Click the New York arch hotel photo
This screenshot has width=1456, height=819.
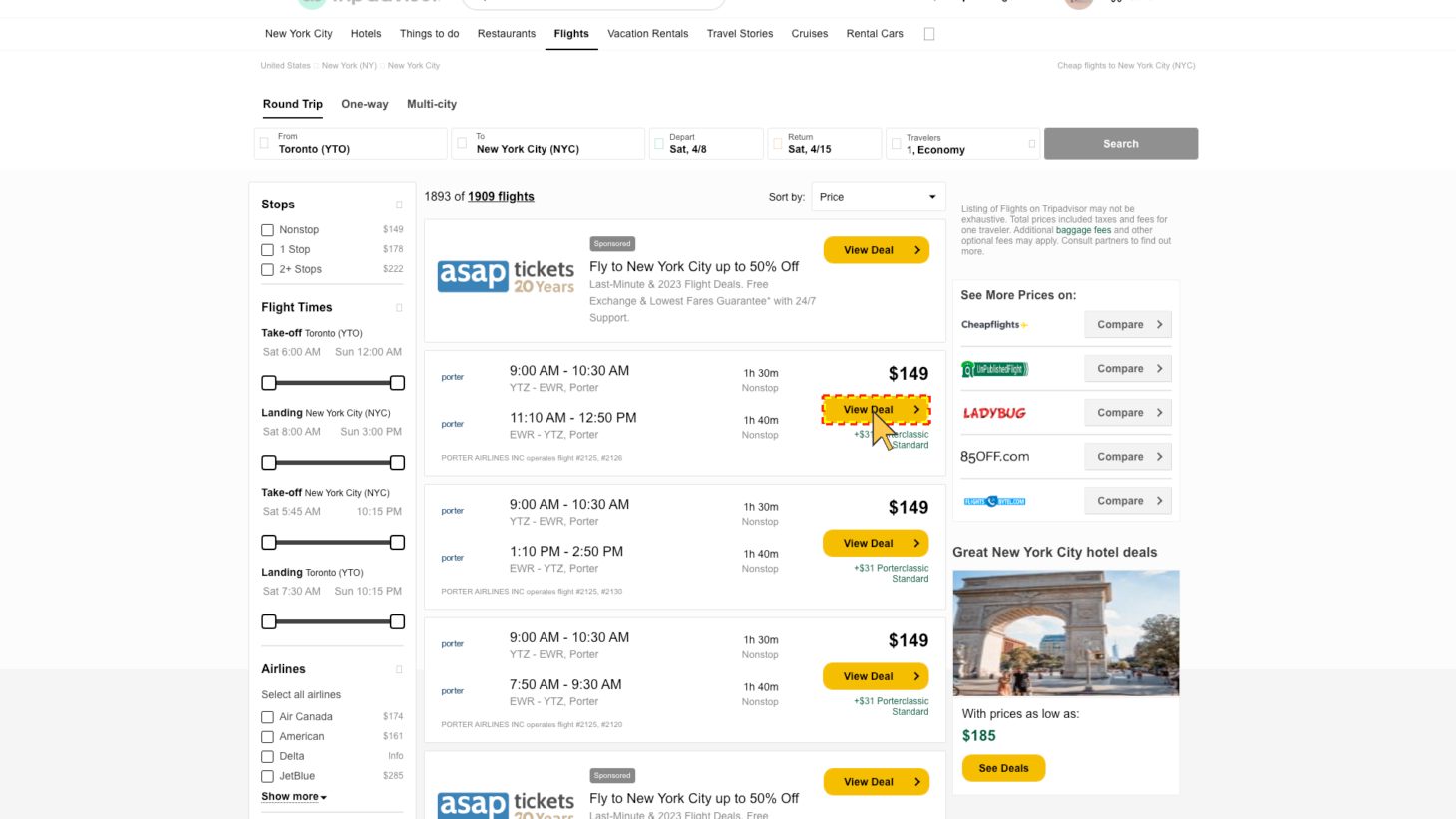[x=1065, y=632]
